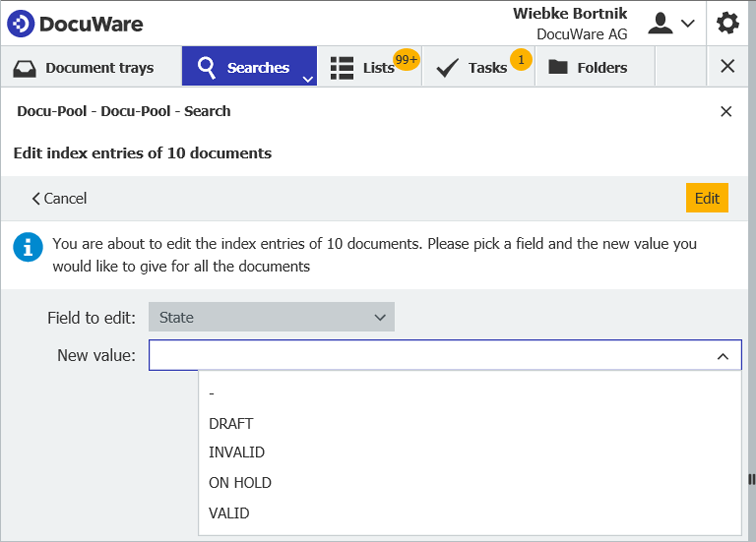
Task: Close the tab bar with X icon
Action: point(727,67)
